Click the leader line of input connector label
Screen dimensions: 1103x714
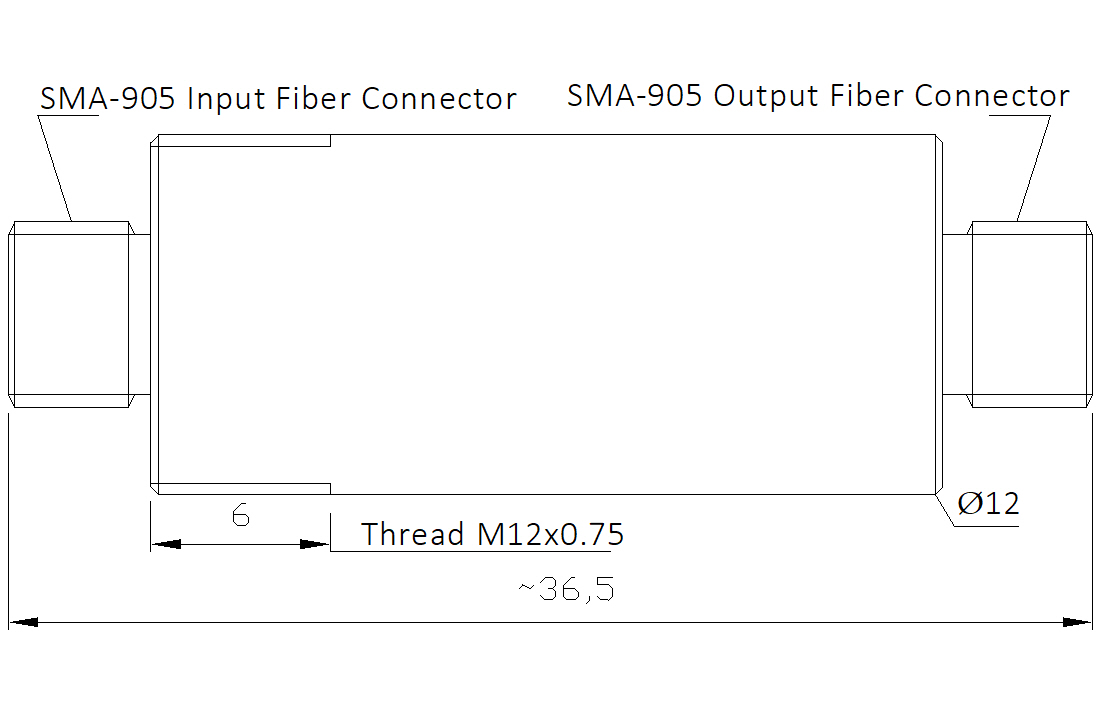56,169
